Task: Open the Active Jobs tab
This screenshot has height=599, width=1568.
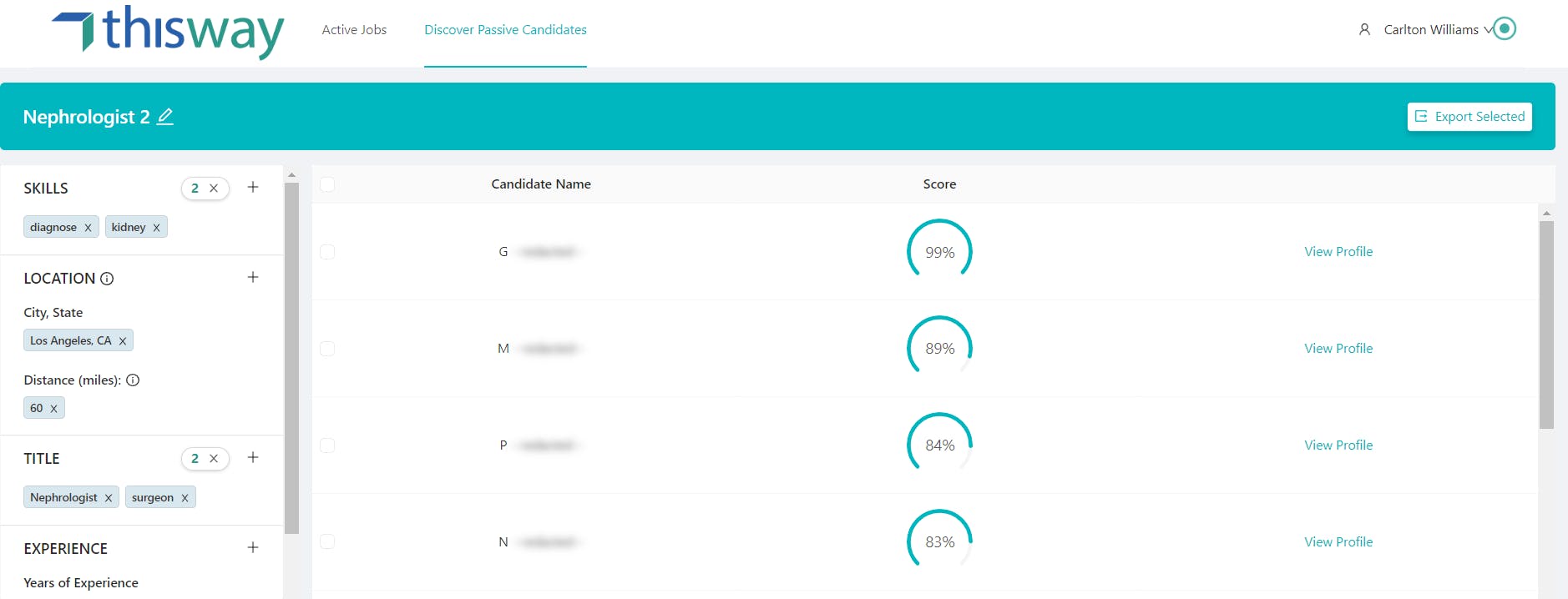Action: coord(354,30)
